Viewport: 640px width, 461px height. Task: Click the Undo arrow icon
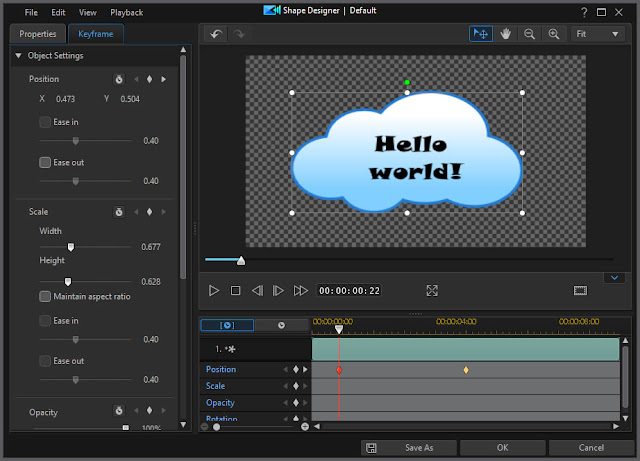(x=216, y=34)
